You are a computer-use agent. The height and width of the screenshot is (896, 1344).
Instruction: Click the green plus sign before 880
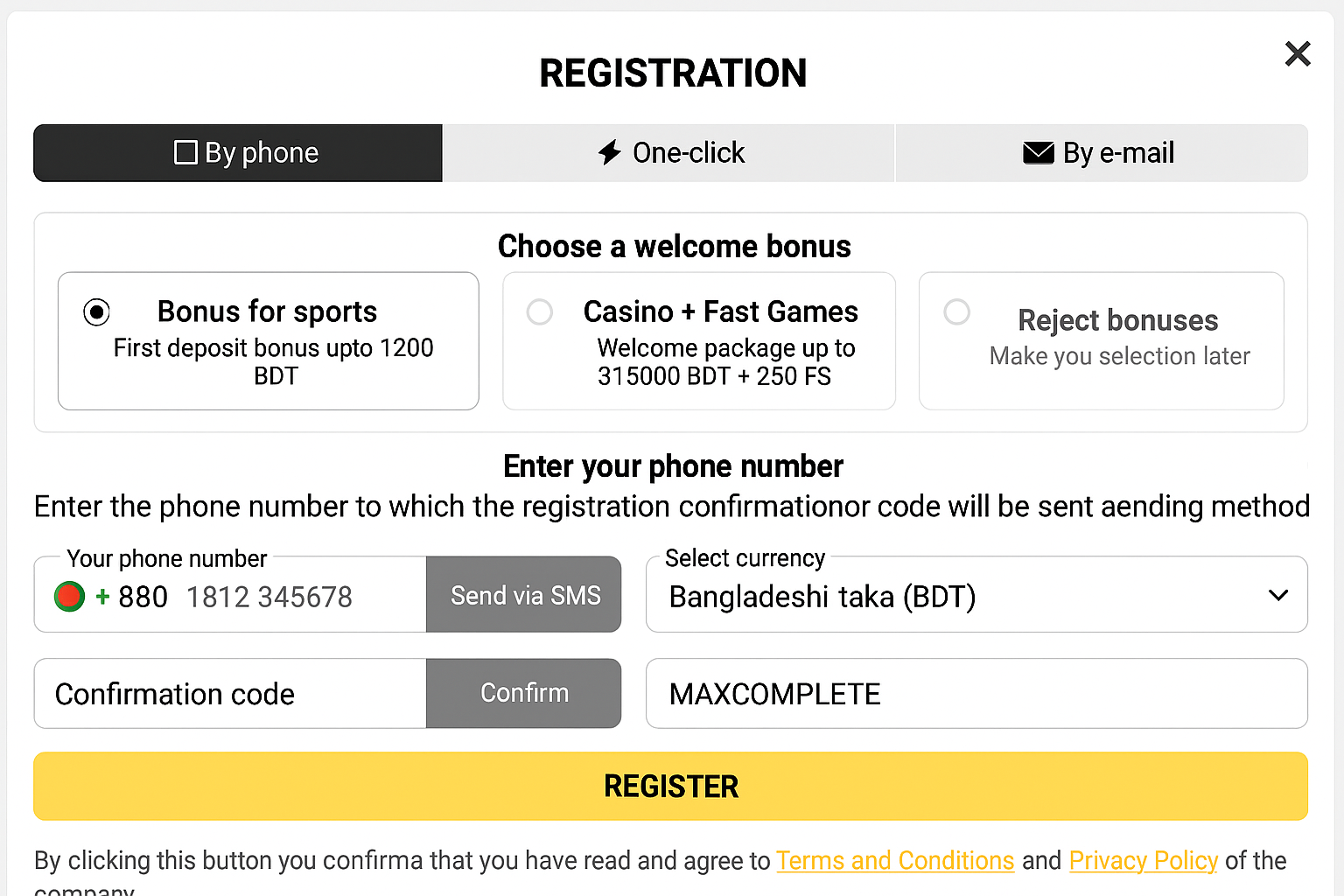(103, 597)
